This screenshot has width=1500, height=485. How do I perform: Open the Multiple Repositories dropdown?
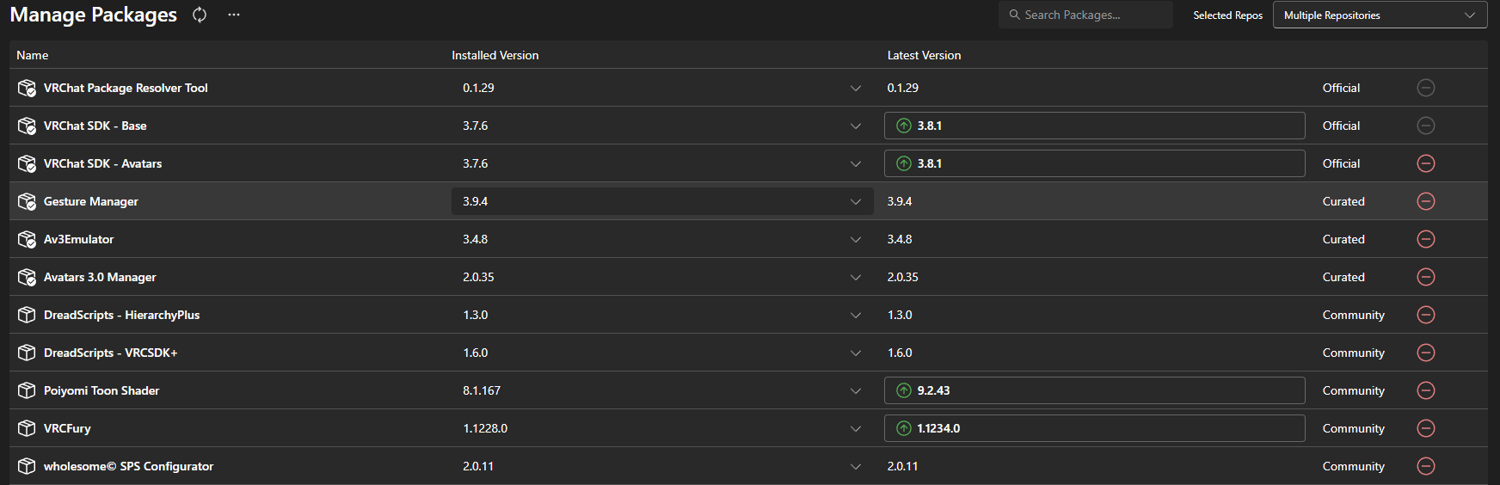[1379, 15]
